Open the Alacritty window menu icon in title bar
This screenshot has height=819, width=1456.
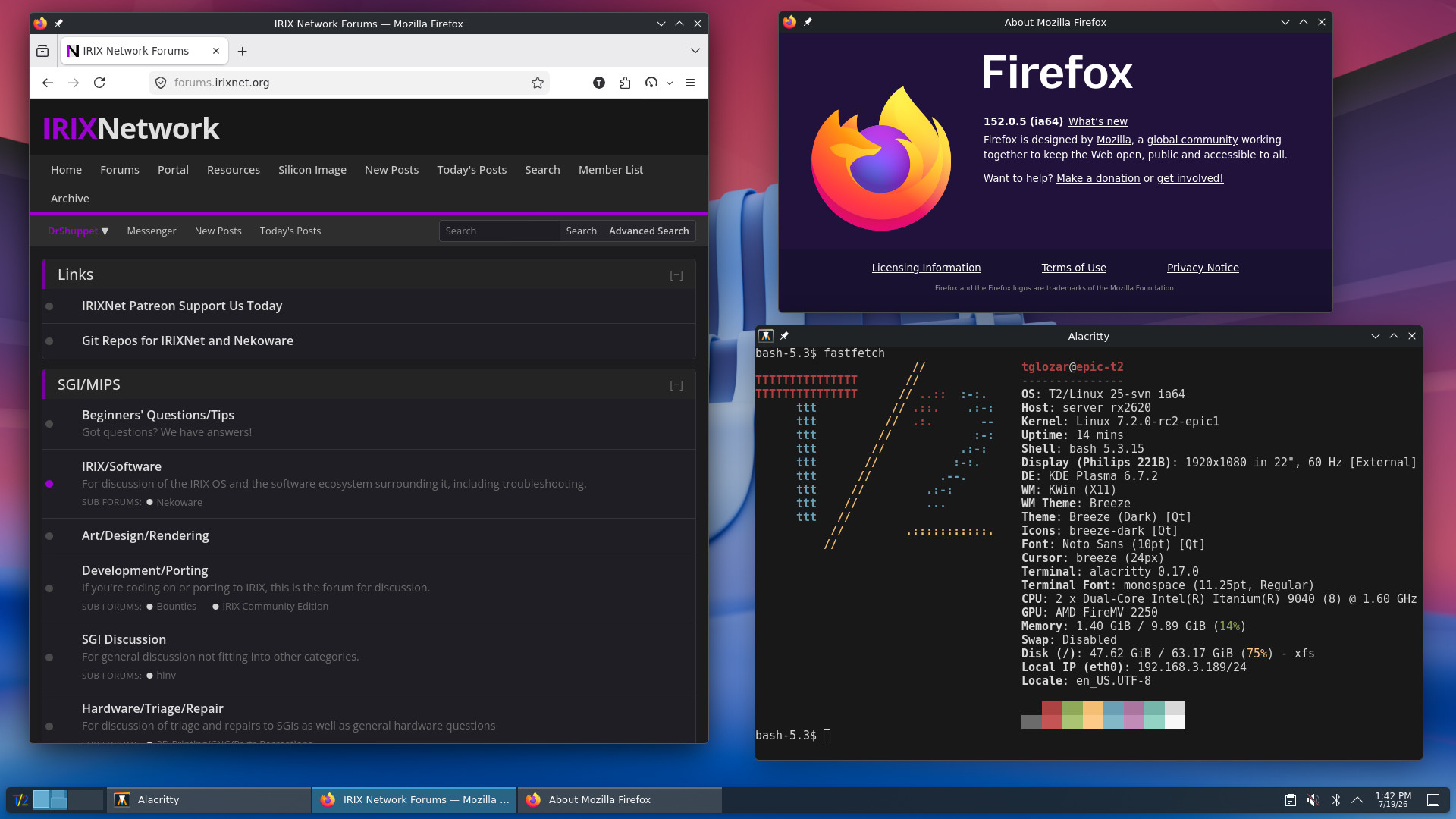click(x=766, y=336)
